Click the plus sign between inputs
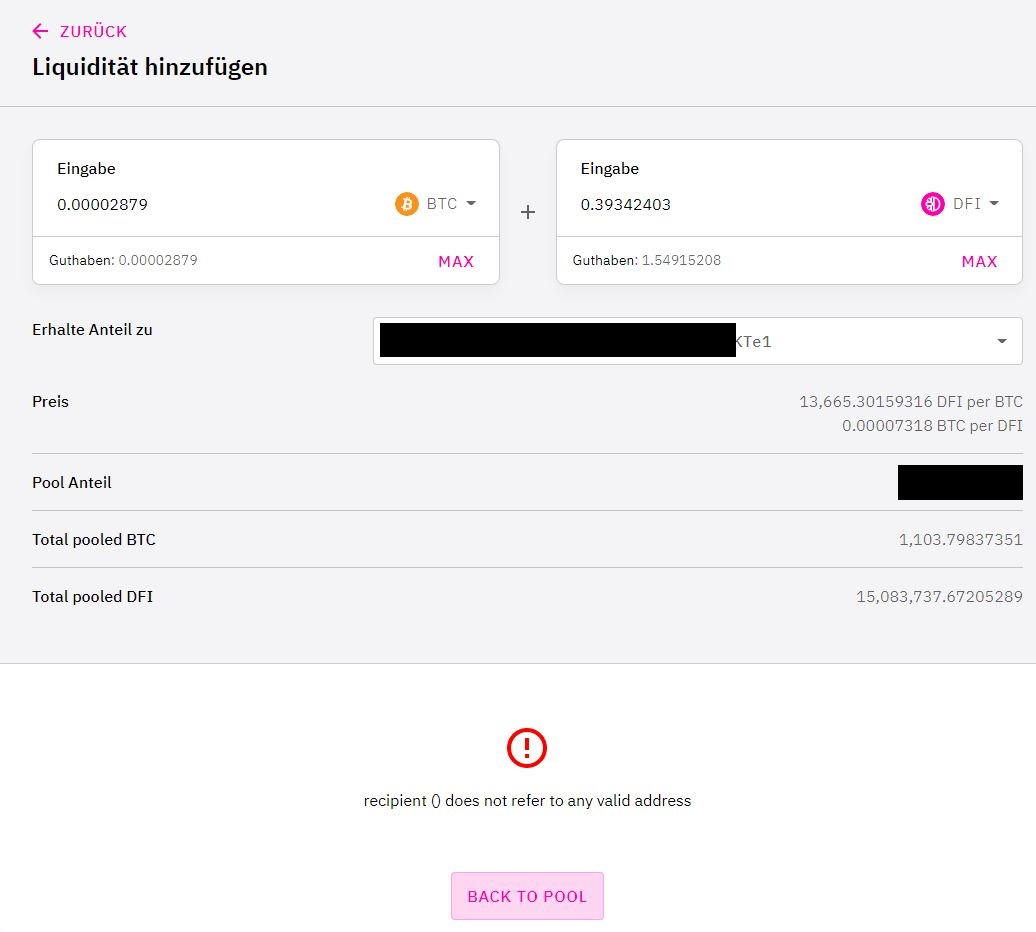 click(528, 212)
